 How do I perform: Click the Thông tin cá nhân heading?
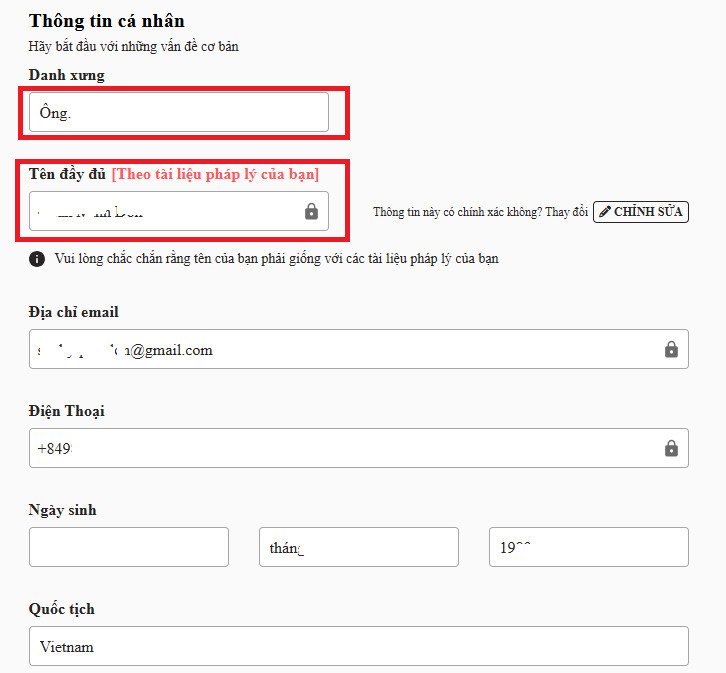tap(107, 21)
